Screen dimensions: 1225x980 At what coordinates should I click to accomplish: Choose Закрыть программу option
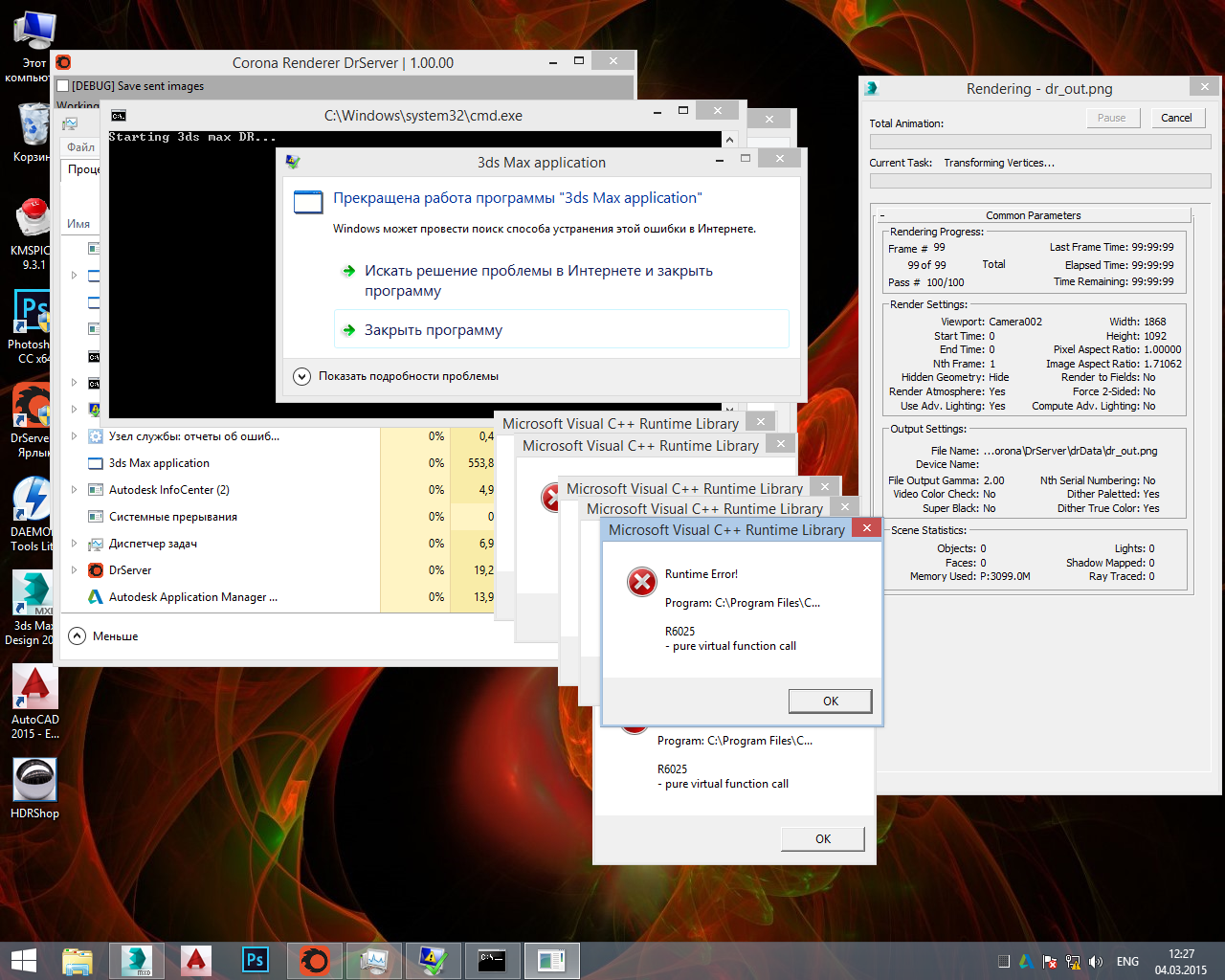pos(562,329)
